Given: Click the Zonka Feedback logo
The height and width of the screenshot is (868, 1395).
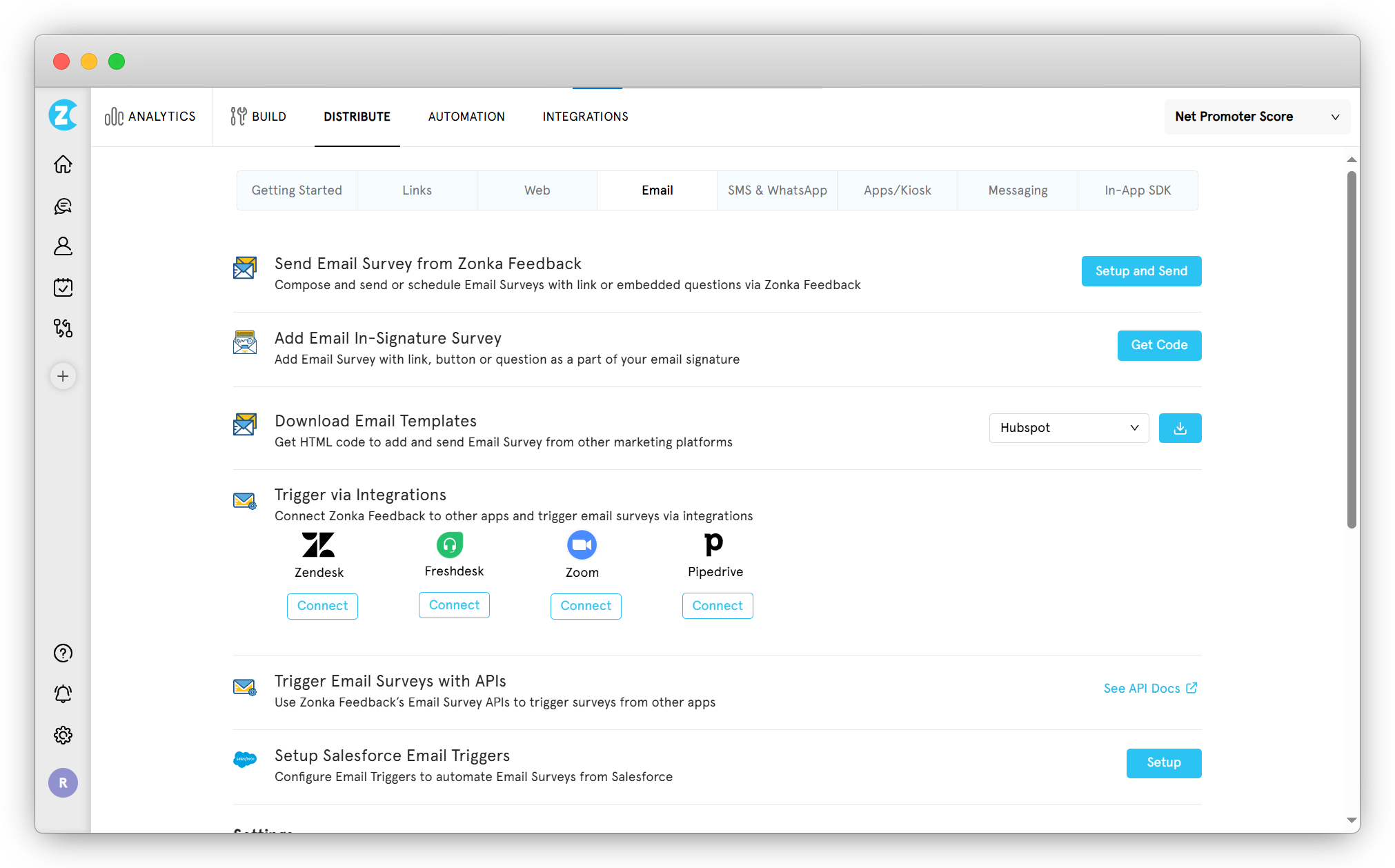Looking at the screenshot, I should (x=63, y=115).
